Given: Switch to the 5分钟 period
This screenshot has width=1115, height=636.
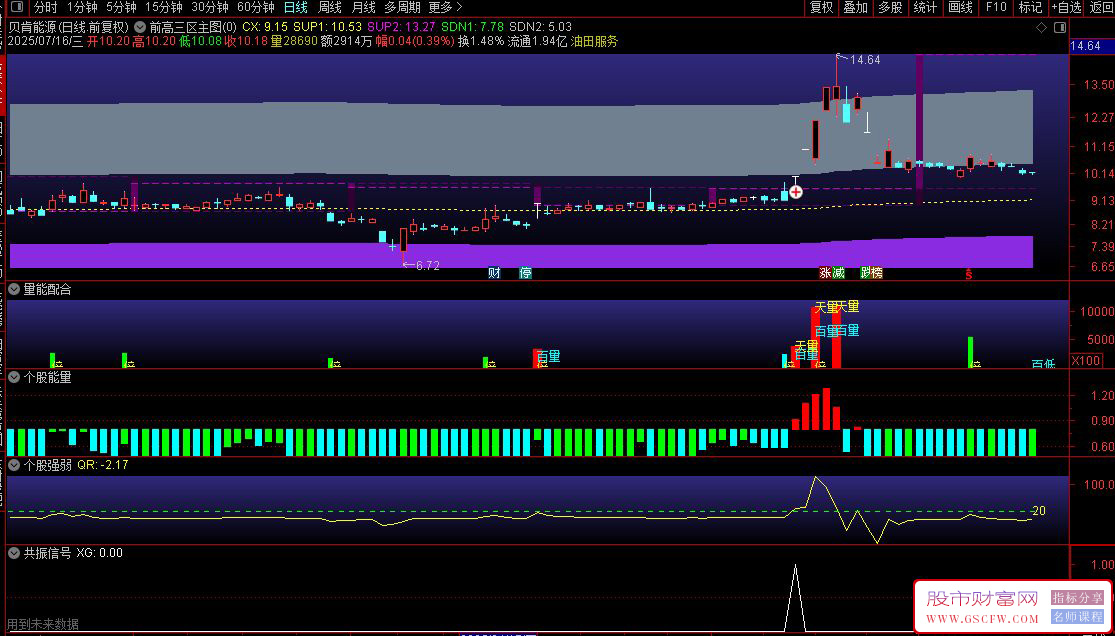Looking at the screenshot, I should point(121,8).
